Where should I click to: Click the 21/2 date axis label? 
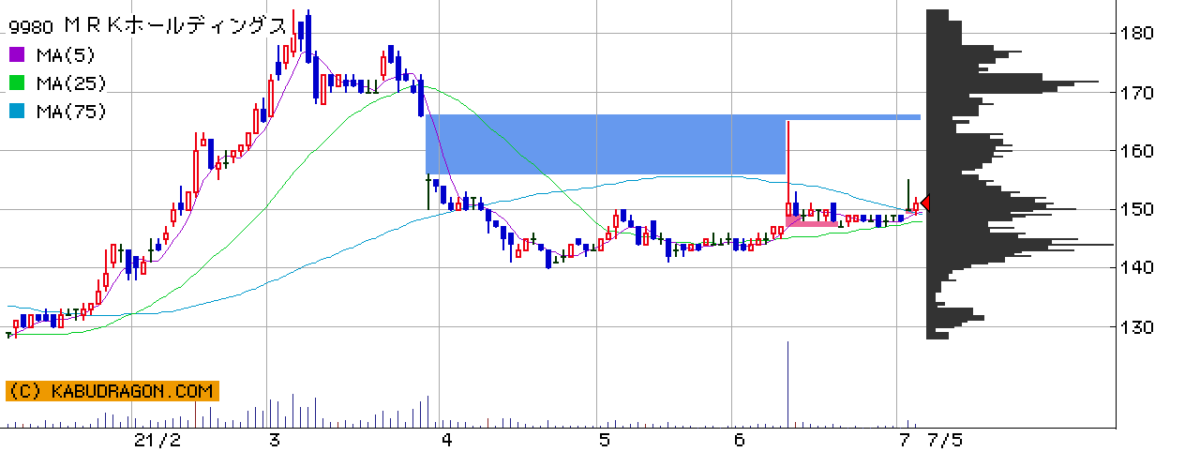[158, 440]
